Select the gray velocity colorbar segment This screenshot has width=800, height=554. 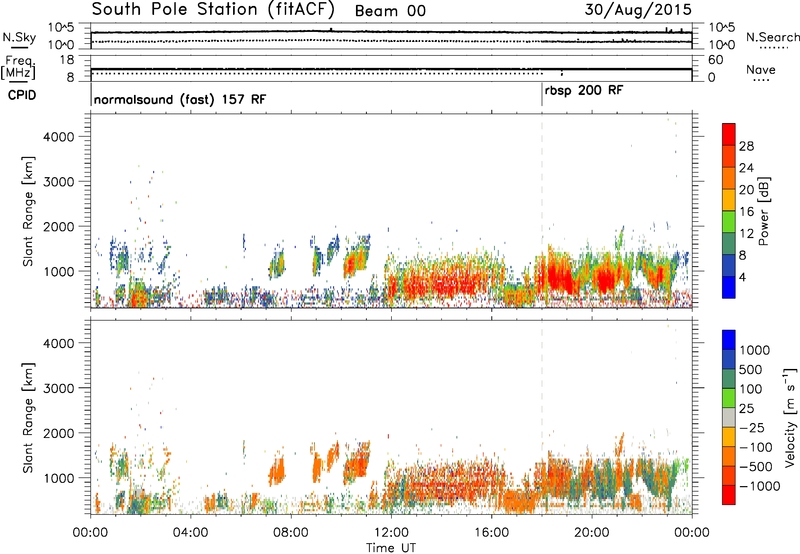pyautogui.click(x=729, y=418)
